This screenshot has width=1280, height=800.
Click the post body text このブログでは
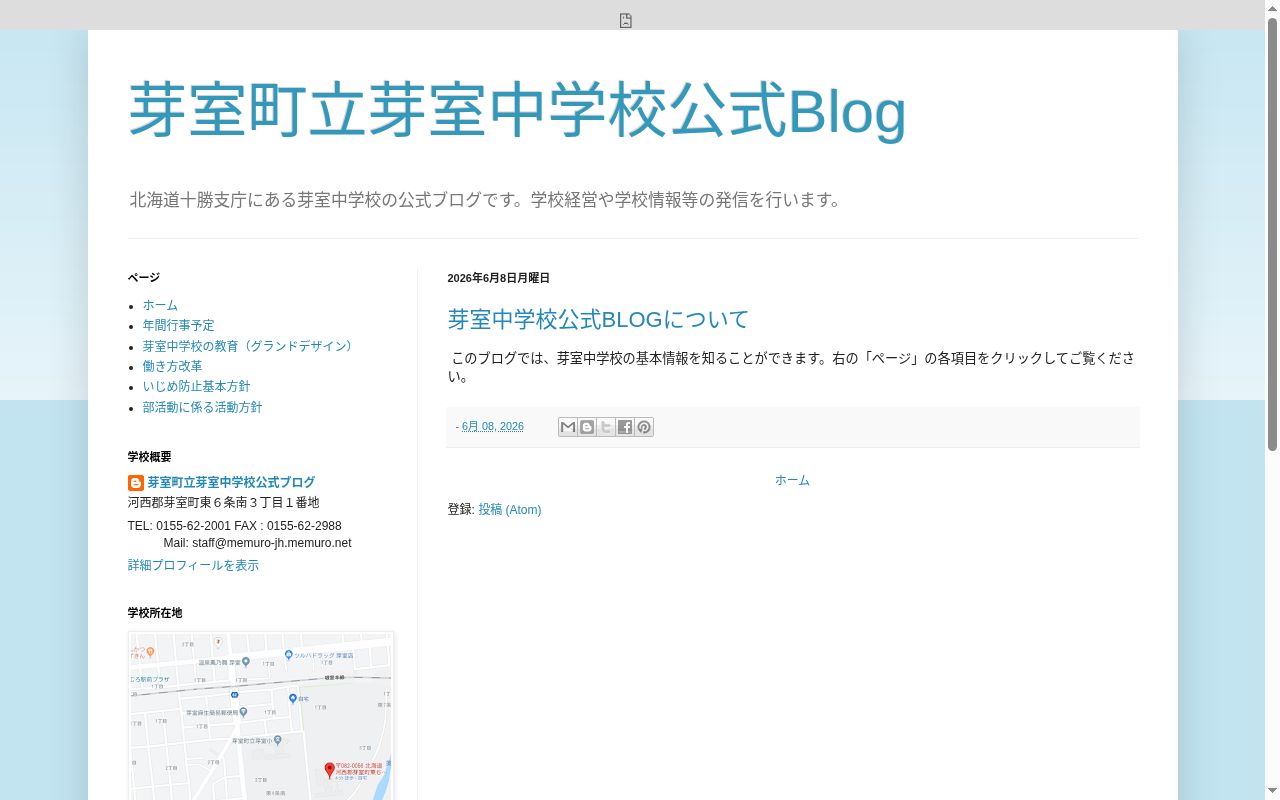pyautogui.click(x=791, y=367)
